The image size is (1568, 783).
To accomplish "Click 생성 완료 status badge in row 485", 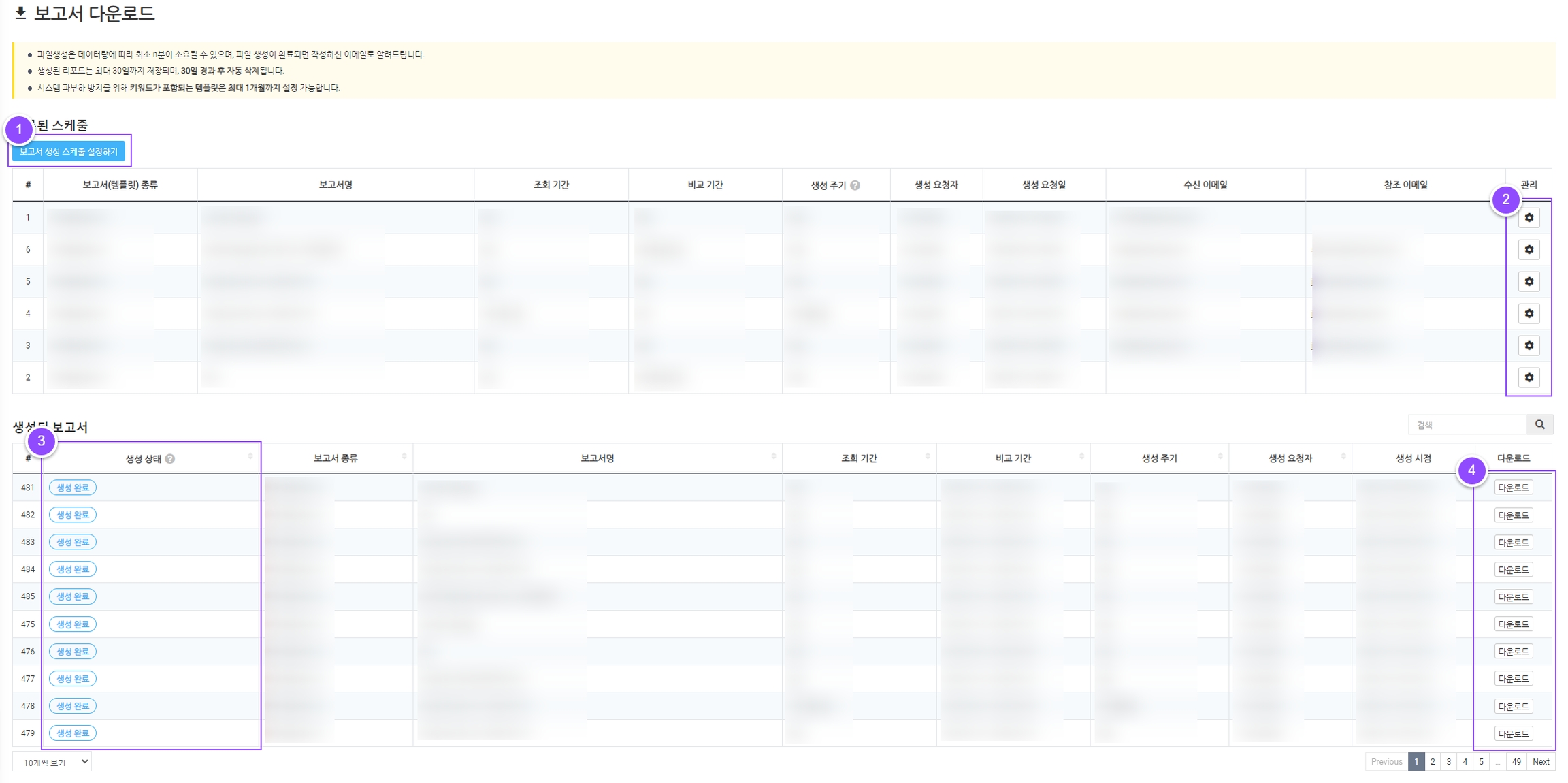I will pos(73,597).
